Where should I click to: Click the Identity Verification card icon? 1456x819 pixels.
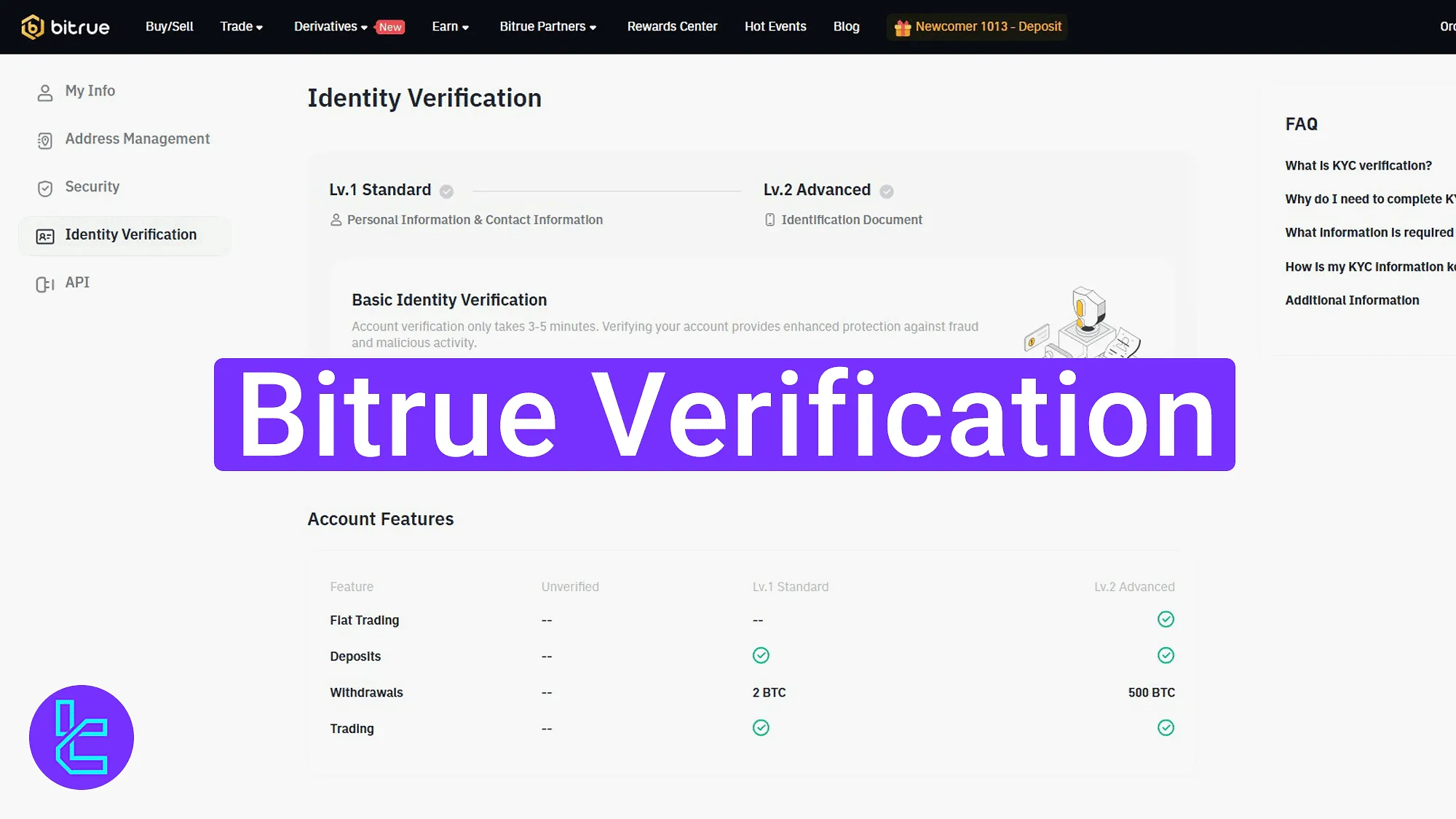45,236
